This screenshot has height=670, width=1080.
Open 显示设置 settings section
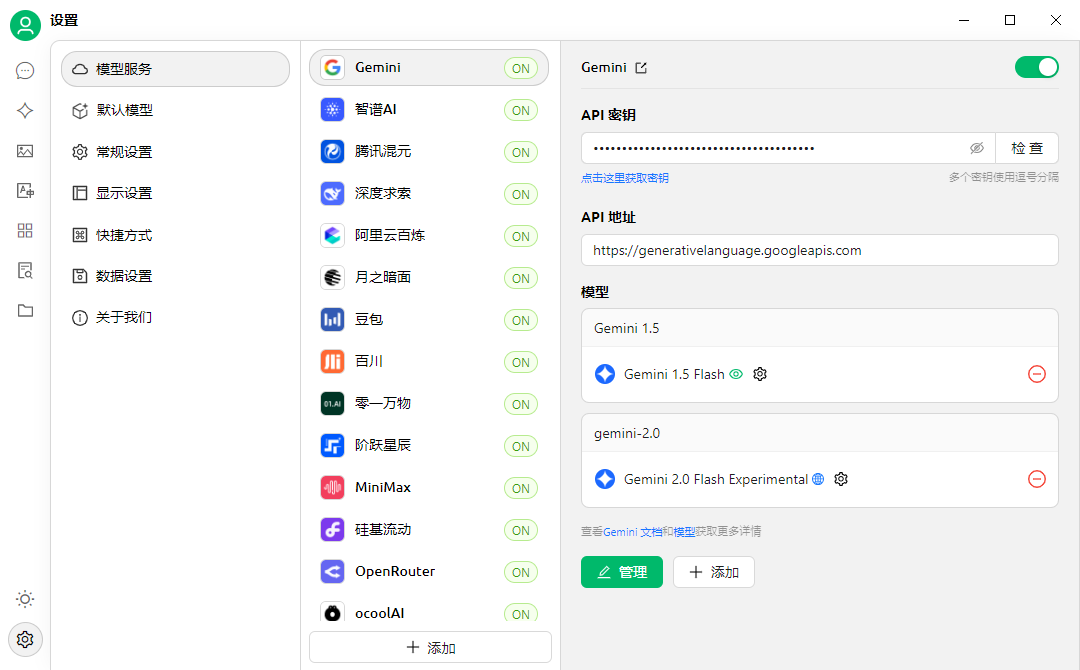click(x=176, y=193)
